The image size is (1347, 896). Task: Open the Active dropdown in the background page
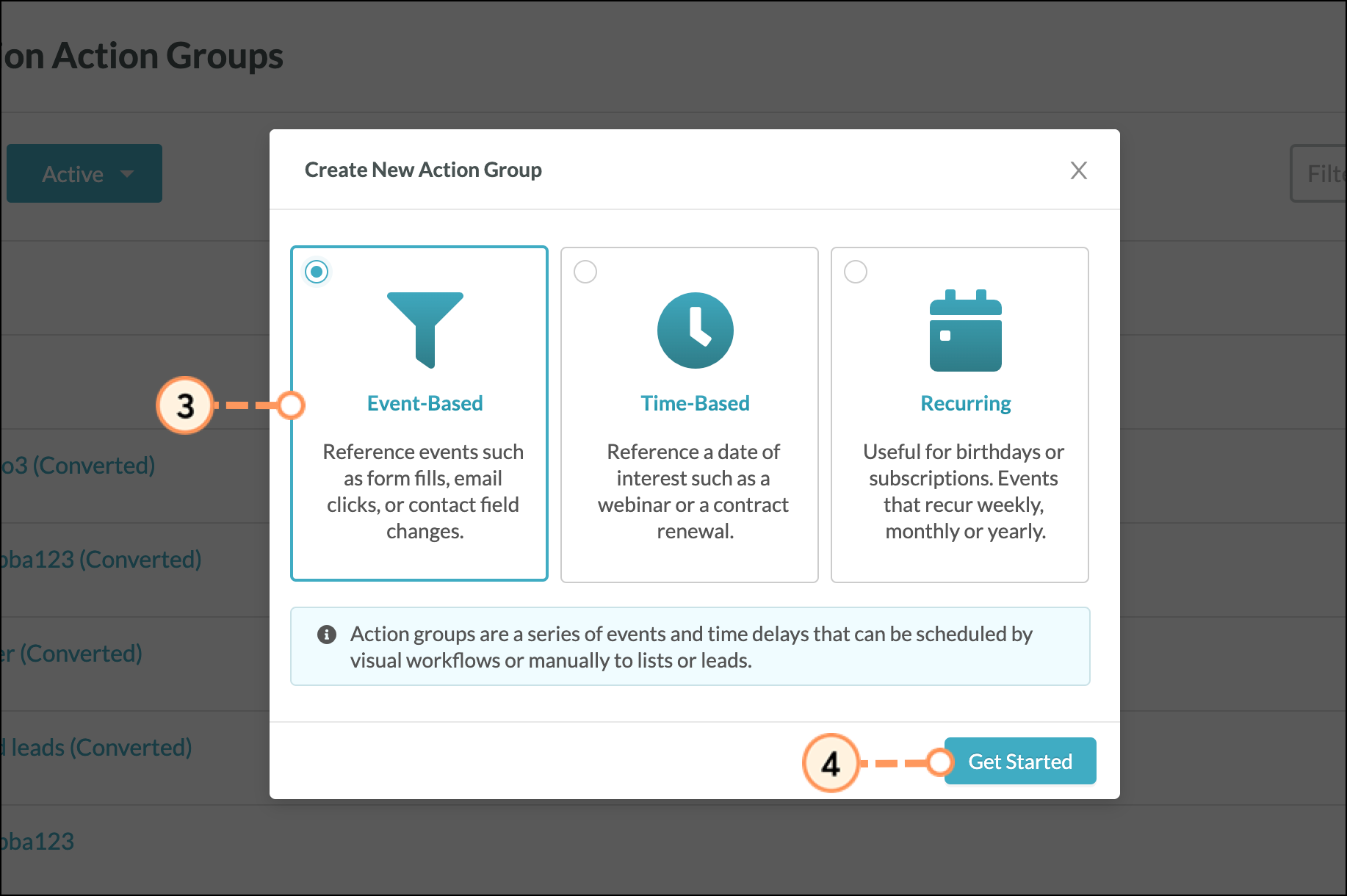[84, 173]
